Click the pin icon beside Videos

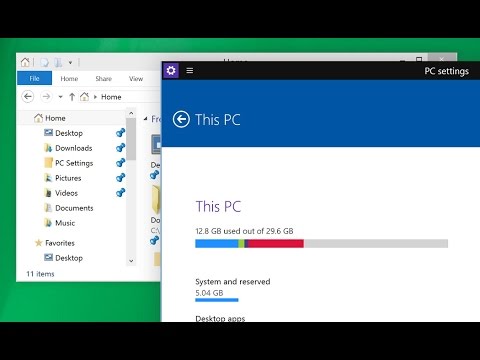[x=120, y=192]
